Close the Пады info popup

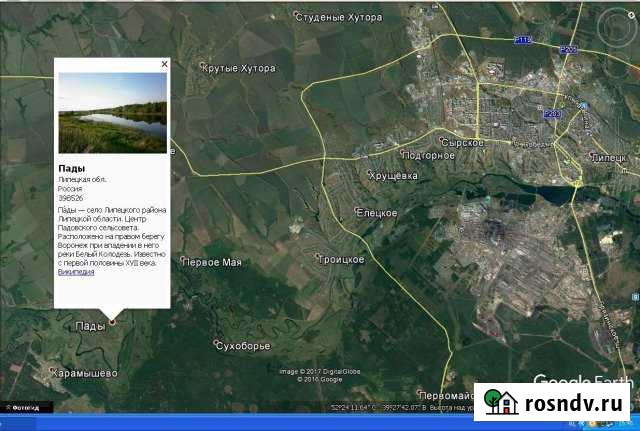point(165,64)
